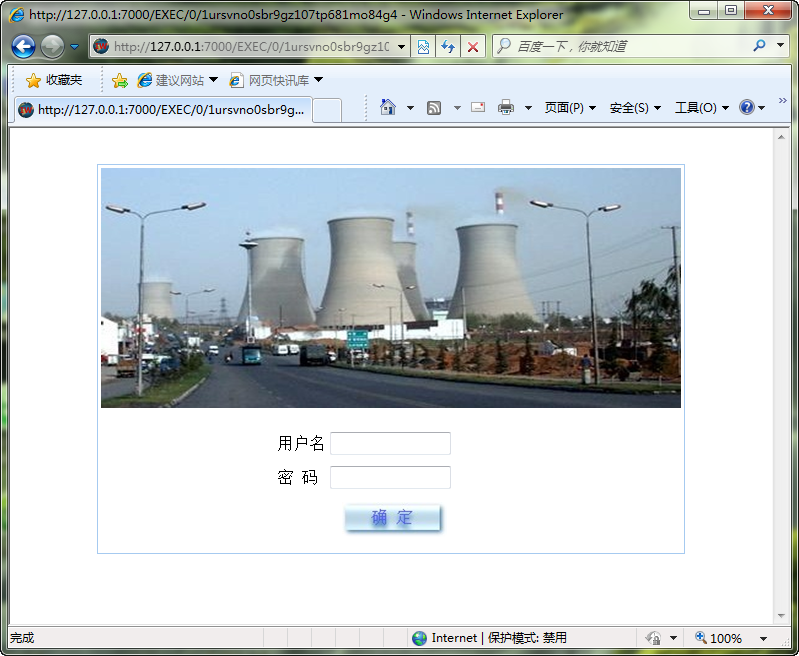Screen dimensions: 799x656
Task: Click the Internet zone globe icon
Action: tap(419, 638)
